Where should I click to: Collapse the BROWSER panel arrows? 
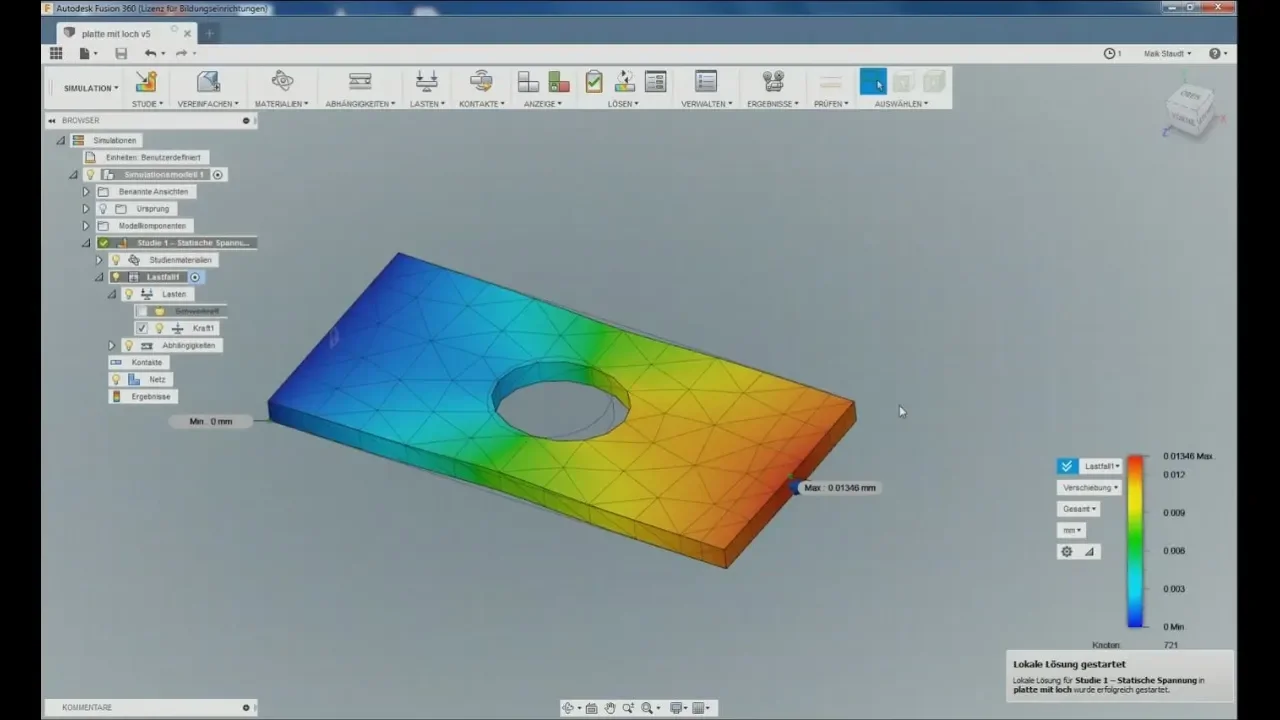[51, 121]
